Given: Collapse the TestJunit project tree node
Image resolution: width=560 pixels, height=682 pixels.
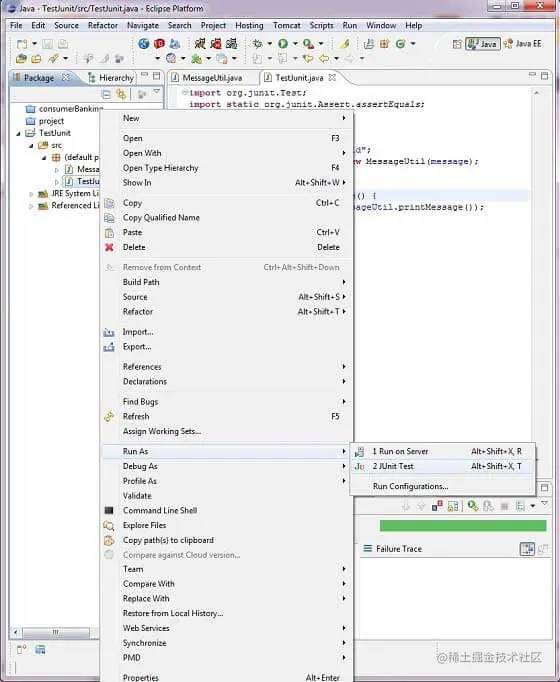Looking at the screenshot, I should 18,134.
